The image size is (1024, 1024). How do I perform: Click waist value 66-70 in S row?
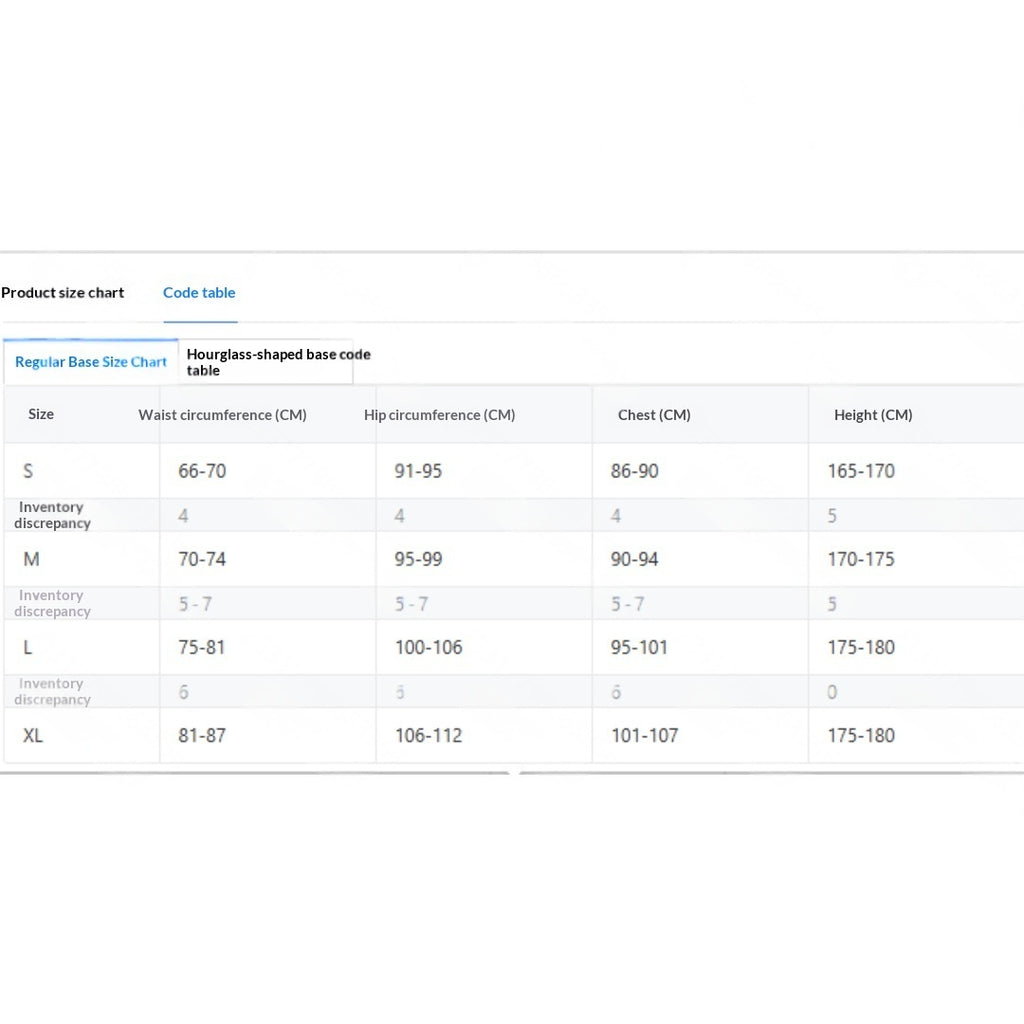tap(202, 471)
